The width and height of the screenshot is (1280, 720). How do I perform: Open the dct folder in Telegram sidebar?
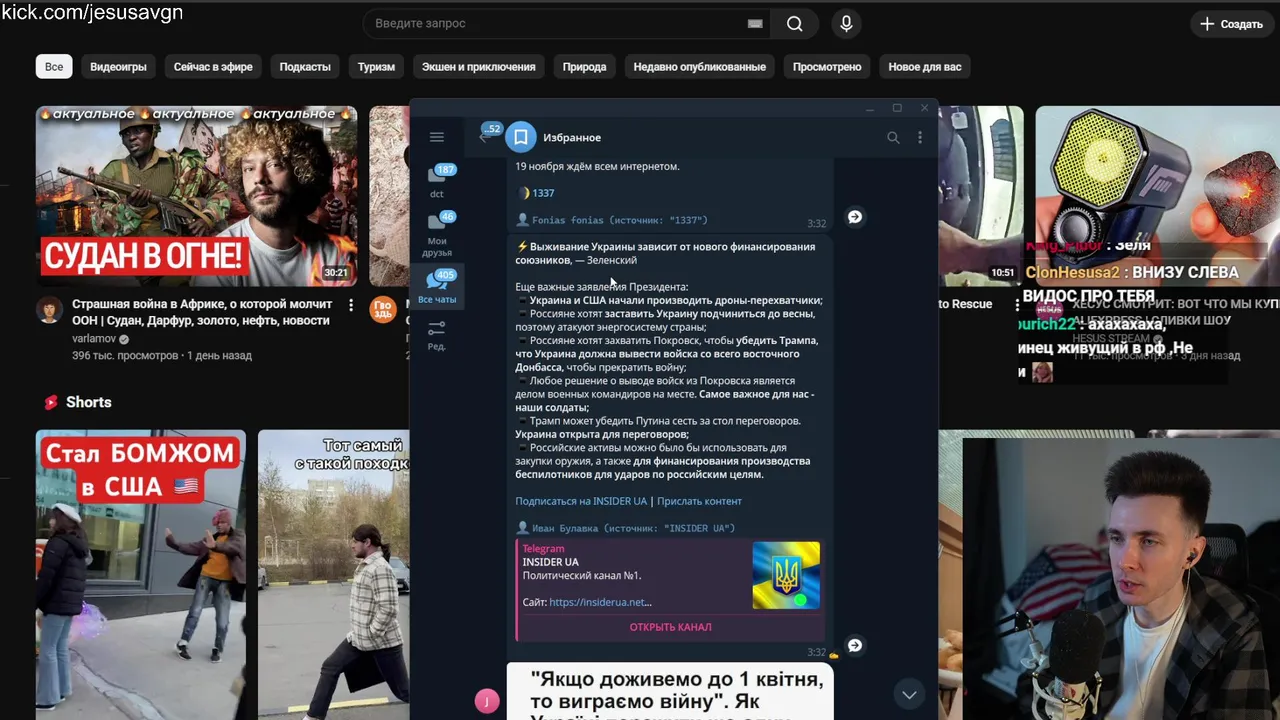click(x=437, y=180)
